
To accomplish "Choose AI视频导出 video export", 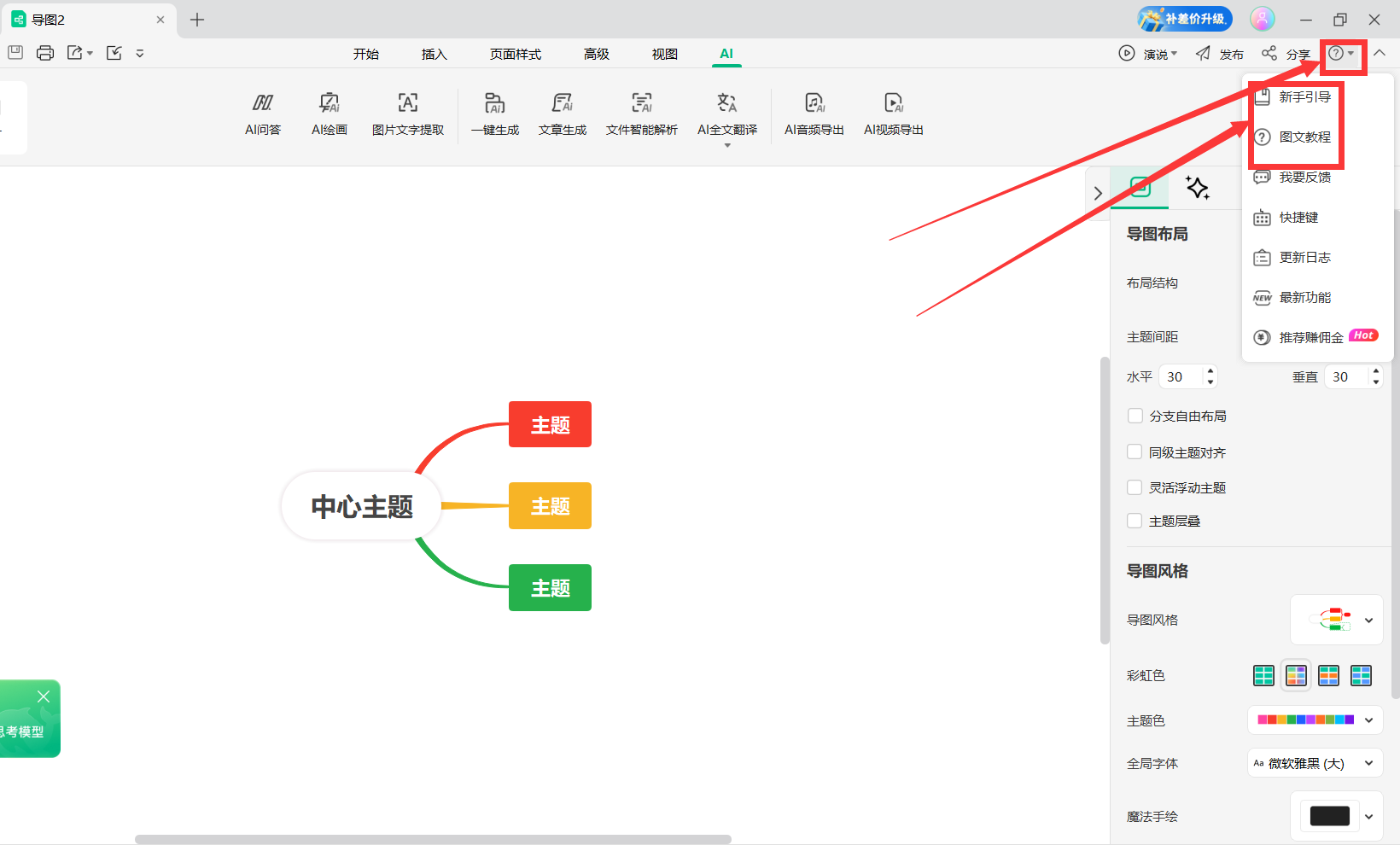I will point(894,115).
